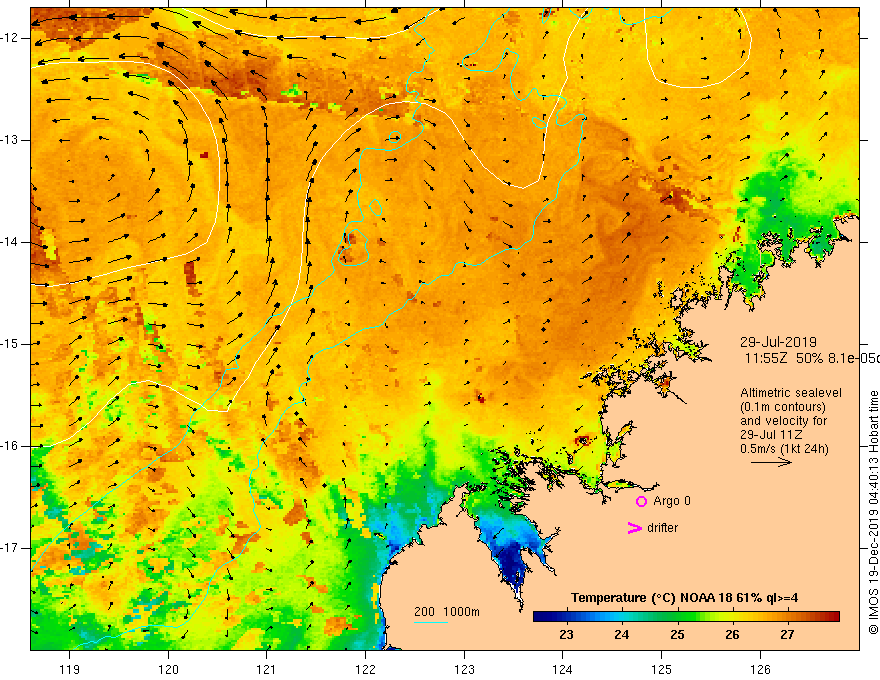Click the longitude 125 axis label
This screenshot has width=880, height=680.
tap(661, 669)
